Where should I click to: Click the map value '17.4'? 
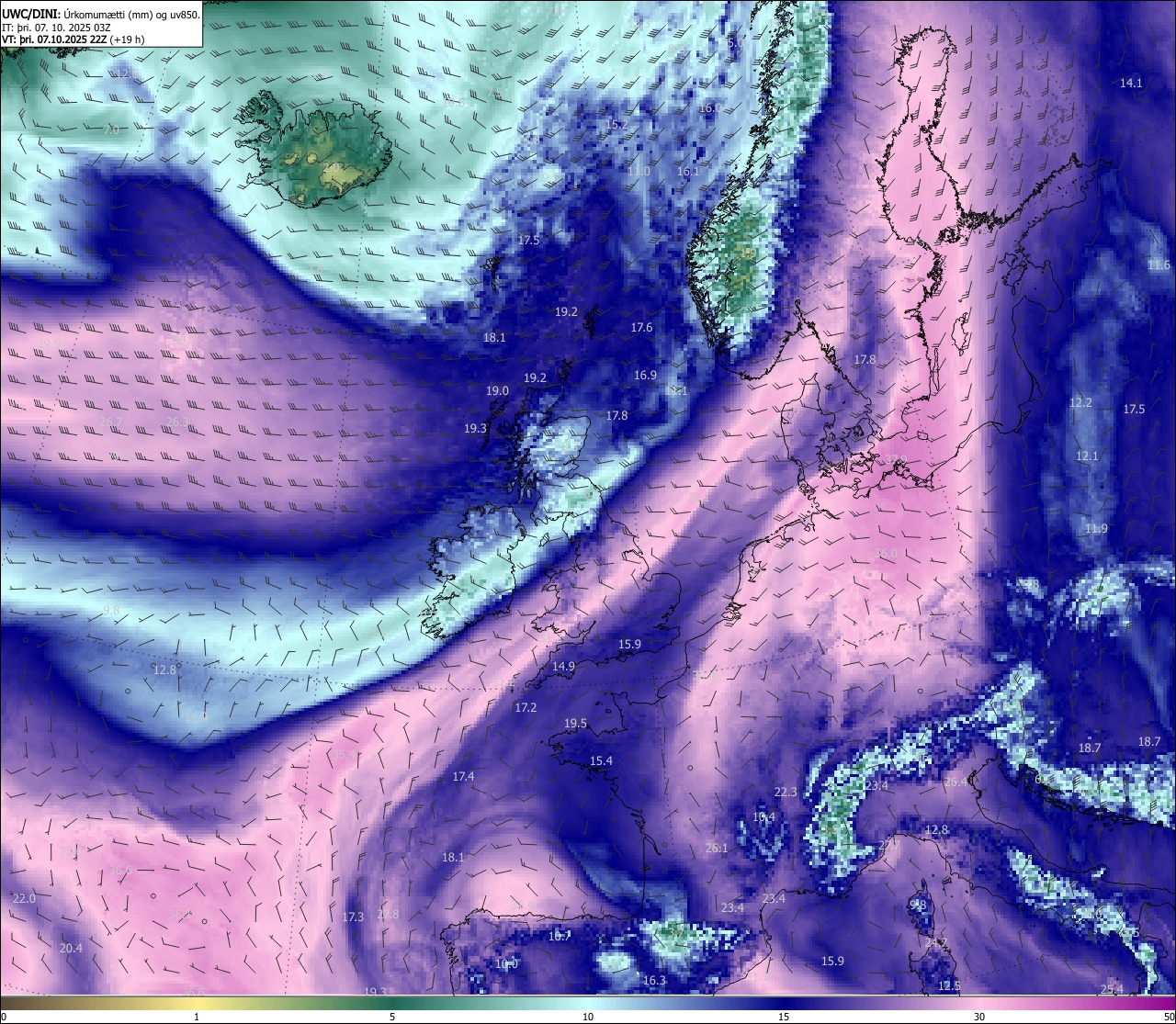[x=463, y=776]
